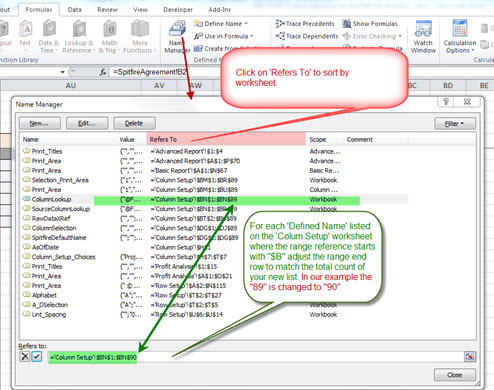Select the RawDataXRef name row
This screenshot has width=494, height=390.
pos(213,219)
